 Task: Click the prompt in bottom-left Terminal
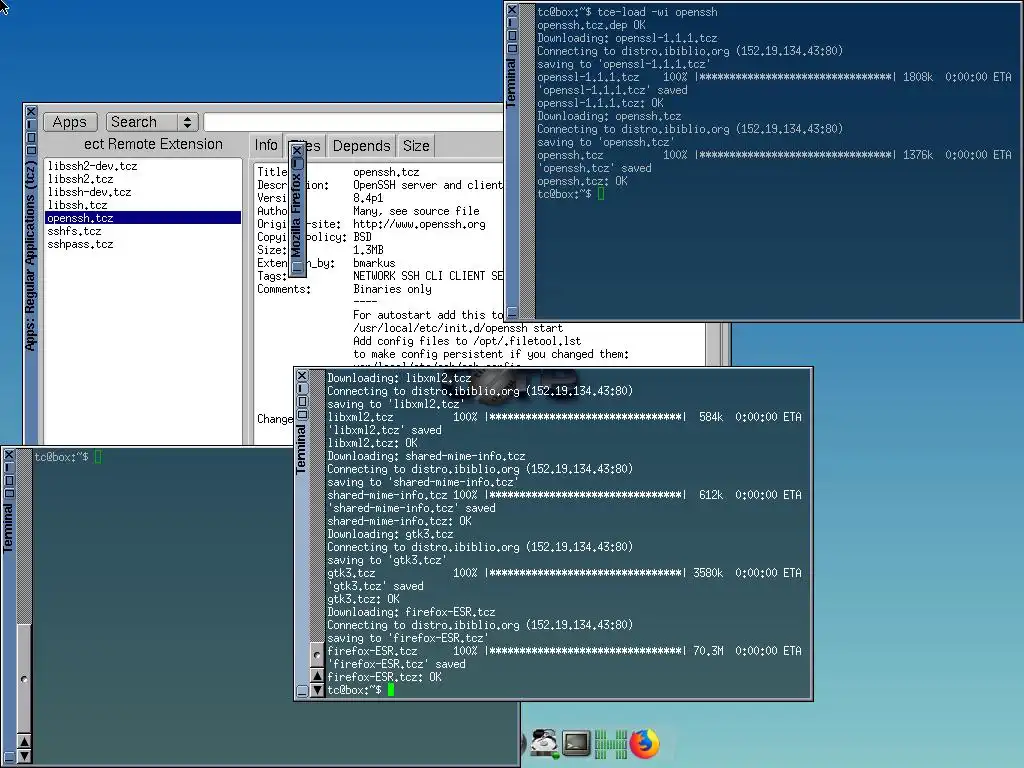point(68,457)
